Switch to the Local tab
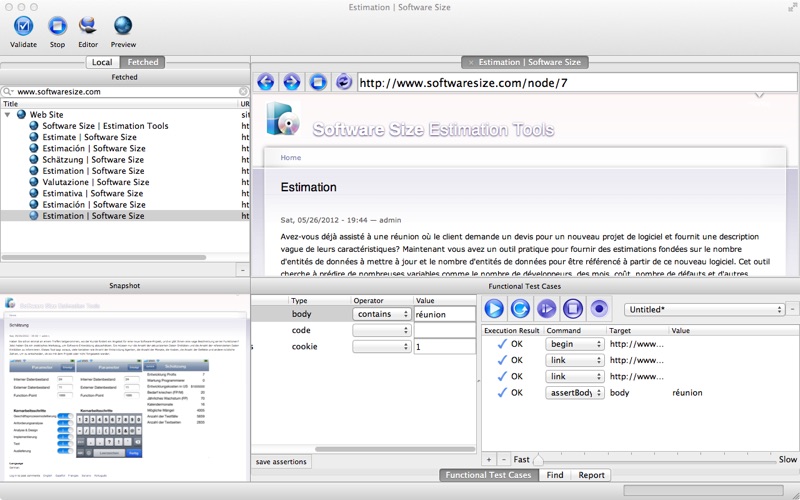Screen dimensions: 800x500 point(102,62)
